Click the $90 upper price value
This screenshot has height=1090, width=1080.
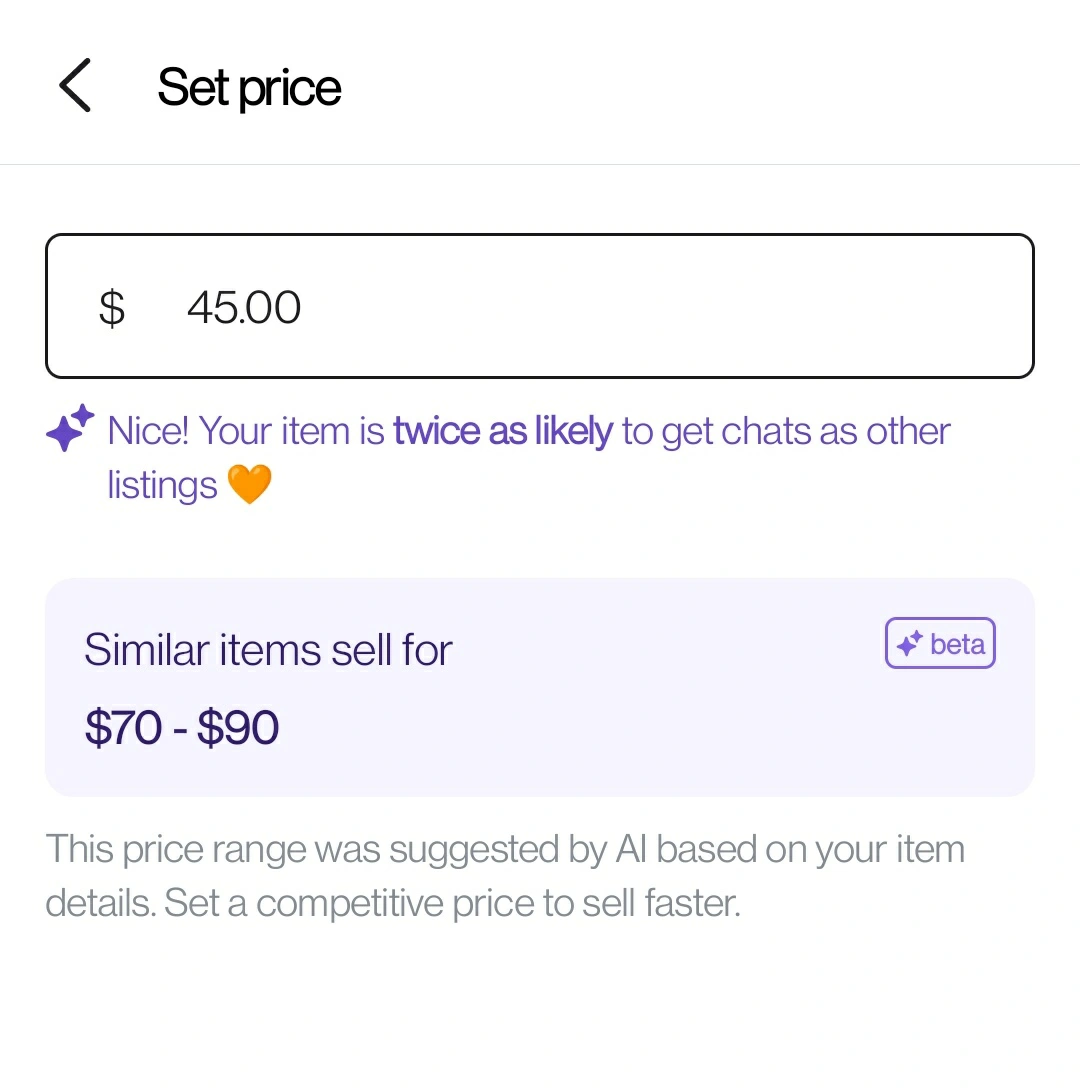(x=238, y=727)
